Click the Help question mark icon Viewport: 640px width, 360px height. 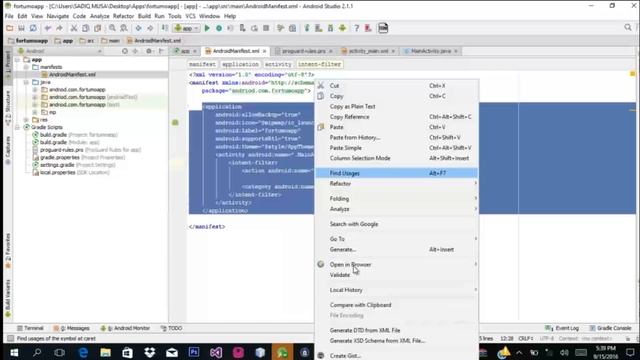pyautogui.click(x=356, y=28)
